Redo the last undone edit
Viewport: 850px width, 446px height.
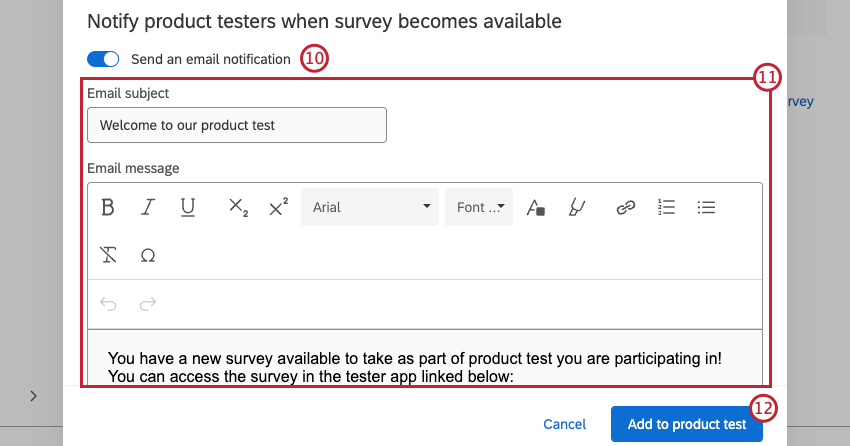pyautogui.click(x=148, y=304)
